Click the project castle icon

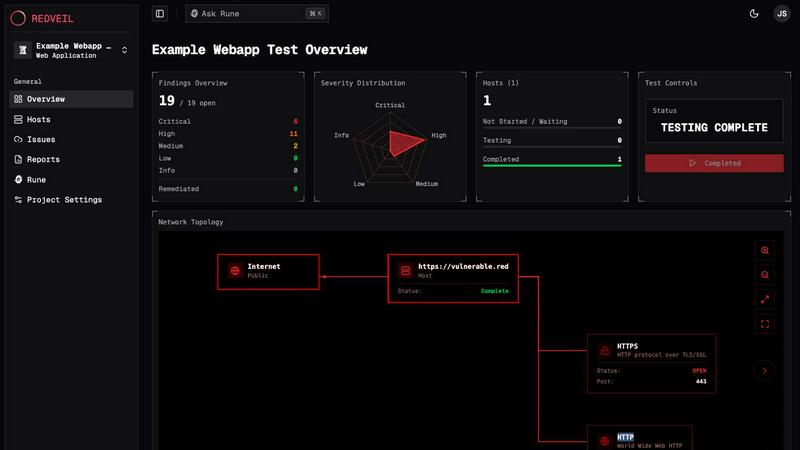pos(22,50)
